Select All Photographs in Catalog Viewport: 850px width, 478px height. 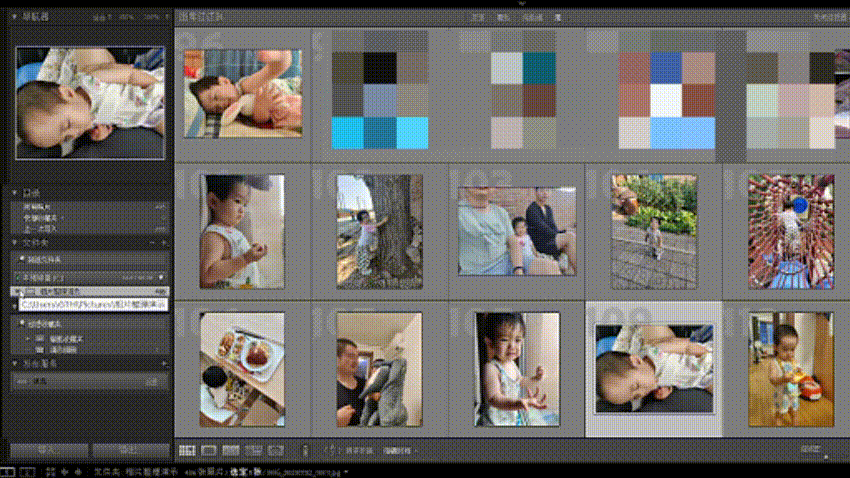(x=90, y=207)
